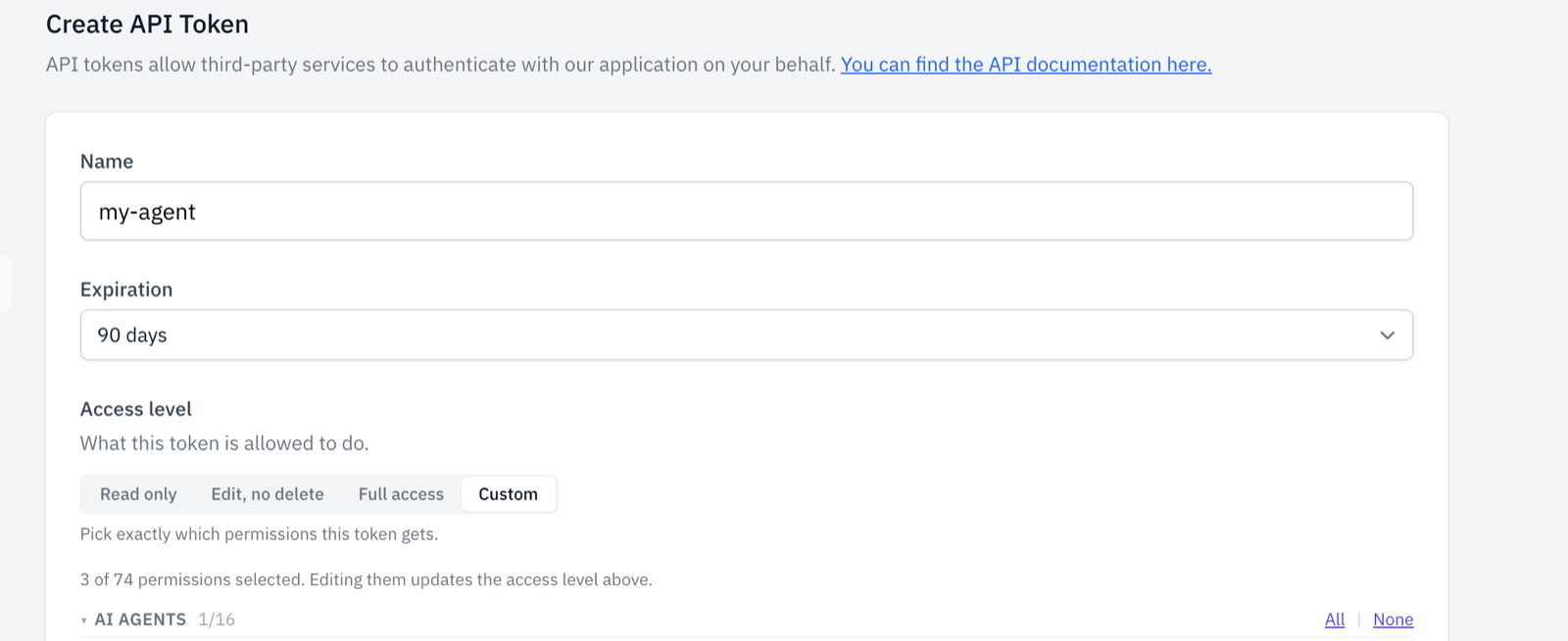This screenshot has width=1568, height=641.
Task: Click the Access level label
Action: (136, 409)
